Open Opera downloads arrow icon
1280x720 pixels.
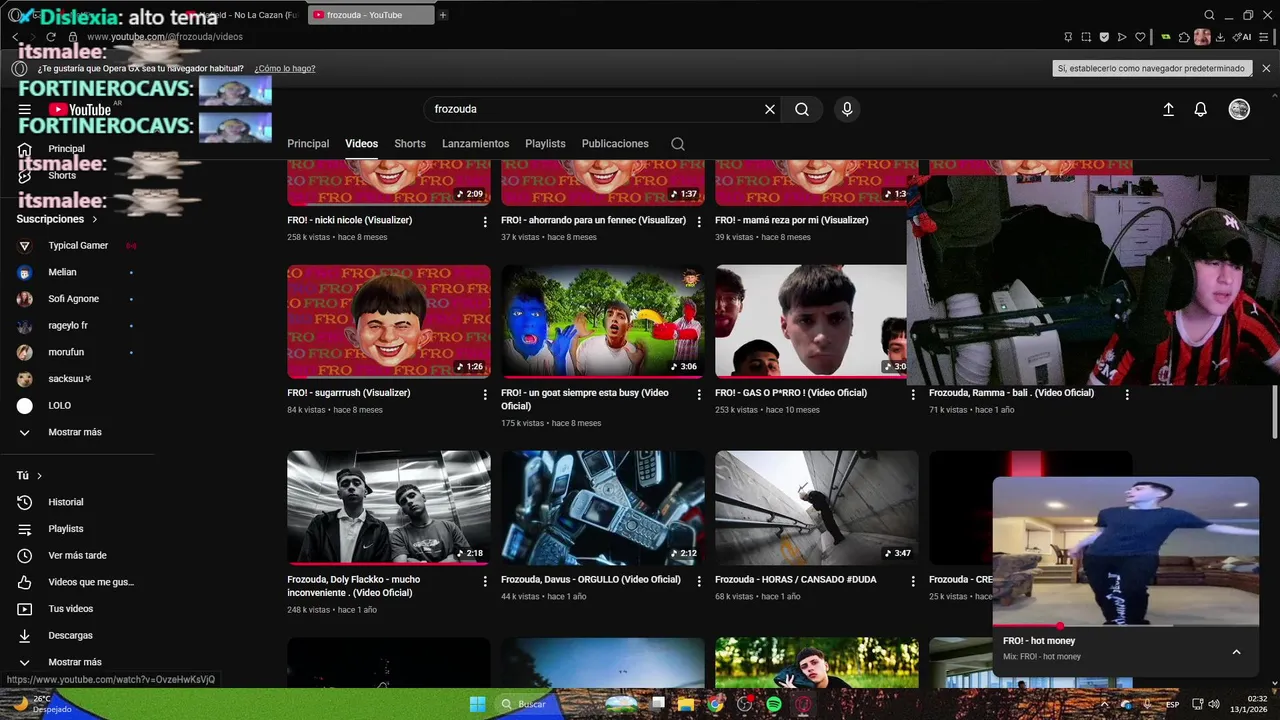[x=1222, y=37]
